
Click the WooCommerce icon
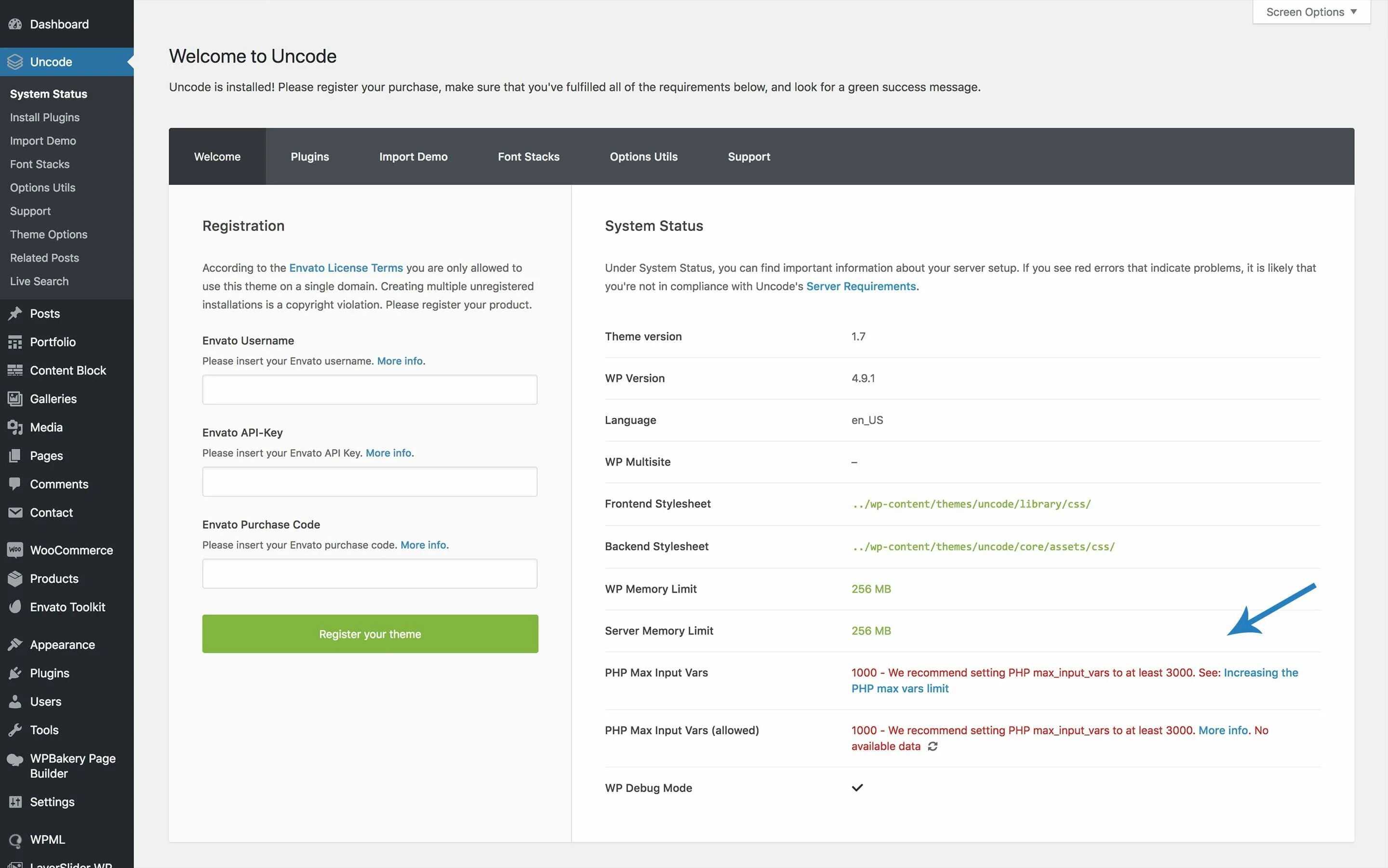click(x=15, y=550)
